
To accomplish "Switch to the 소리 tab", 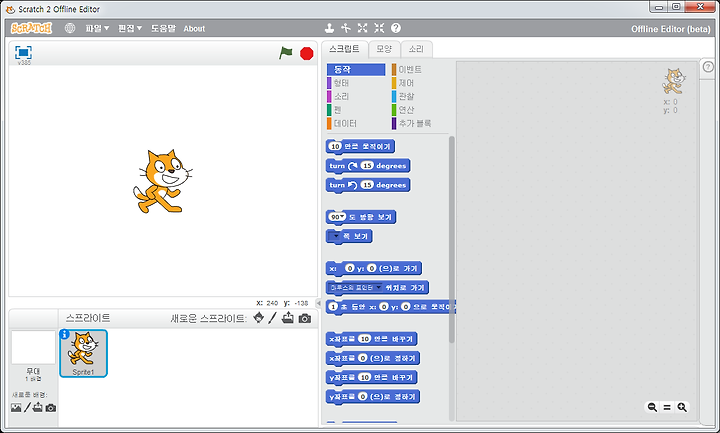I will tap(416, 49).
